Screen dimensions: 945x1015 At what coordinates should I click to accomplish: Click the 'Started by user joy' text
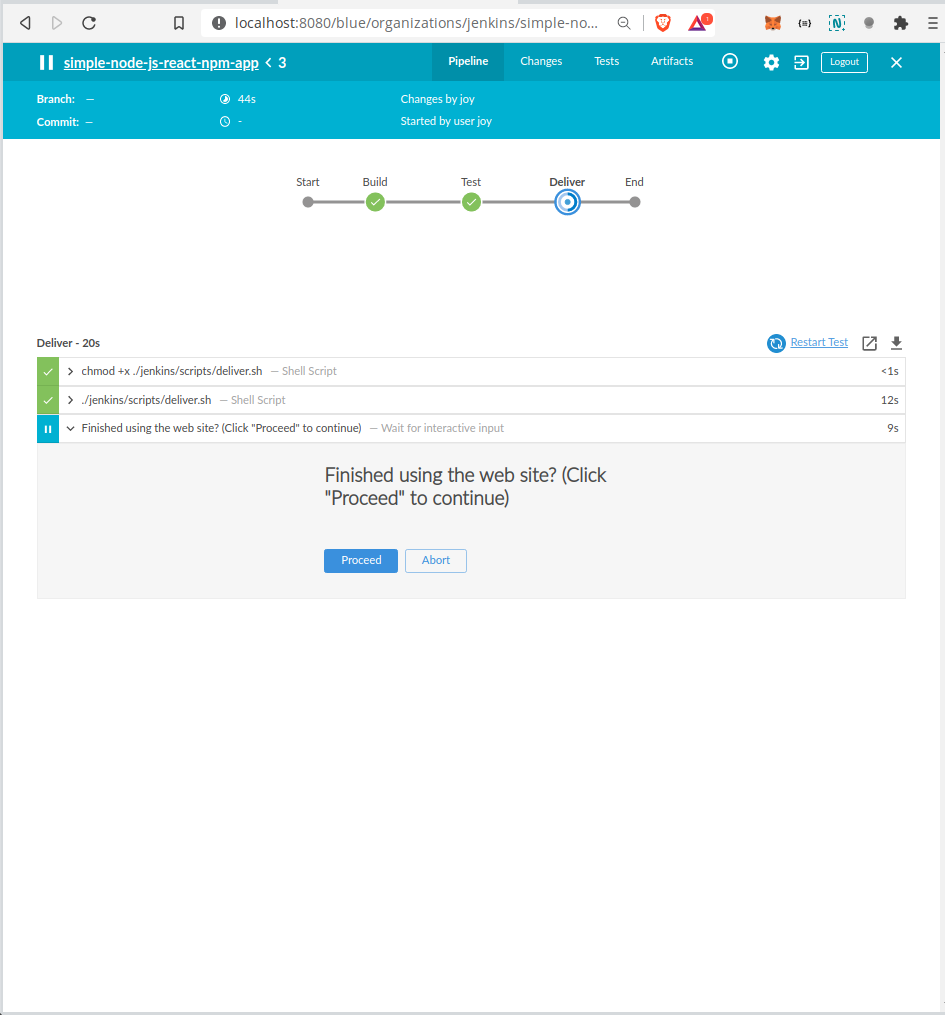click(446, 121)
